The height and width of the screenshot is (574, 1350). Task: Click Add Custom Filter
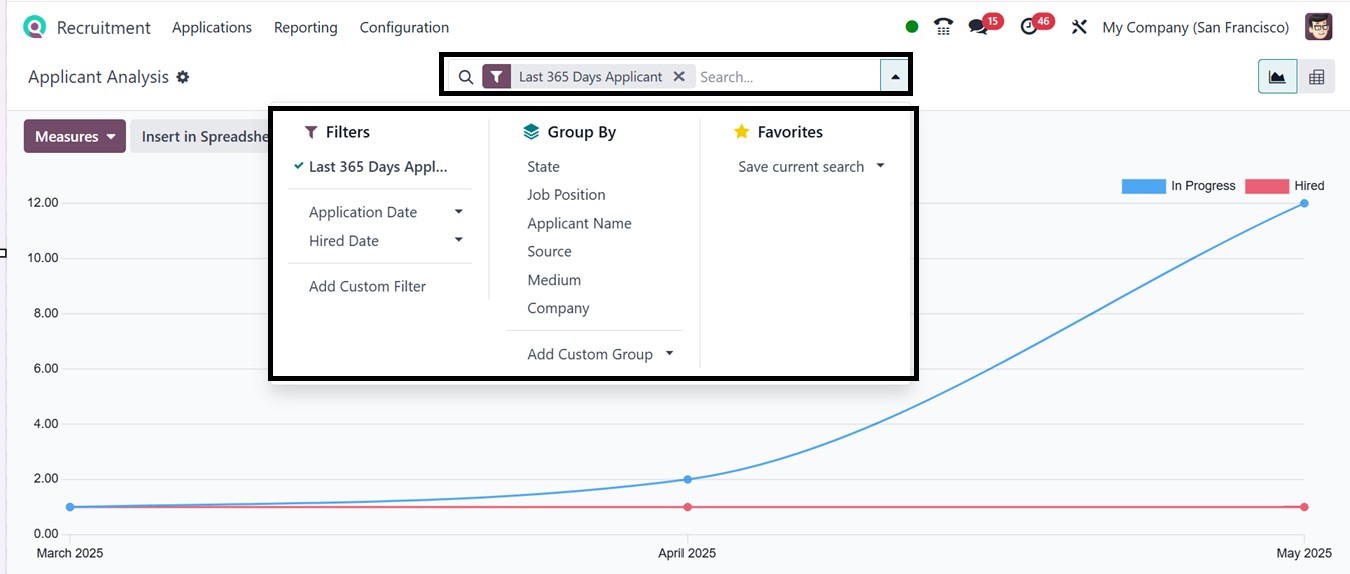[x=367, y=286]
